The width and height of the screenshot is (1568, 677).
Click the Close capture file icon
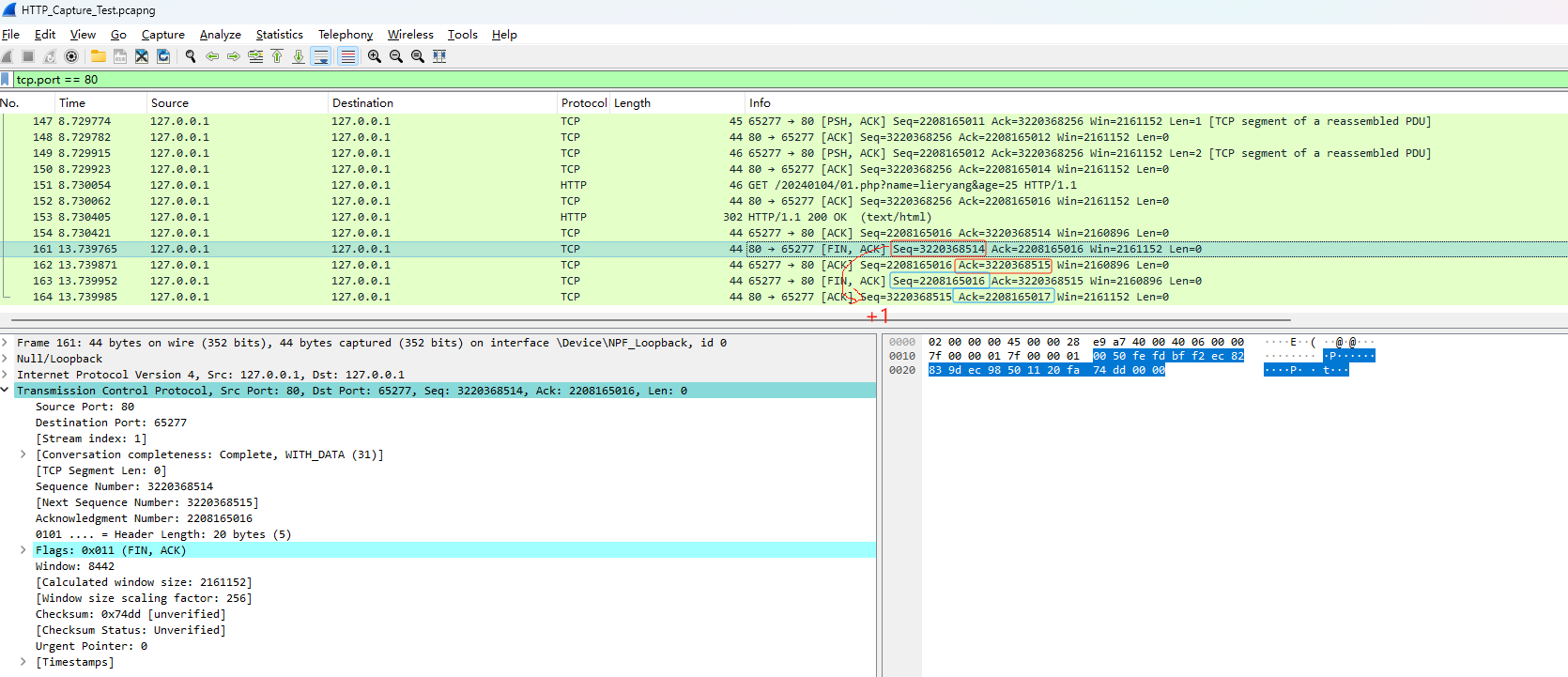point(142,56)
